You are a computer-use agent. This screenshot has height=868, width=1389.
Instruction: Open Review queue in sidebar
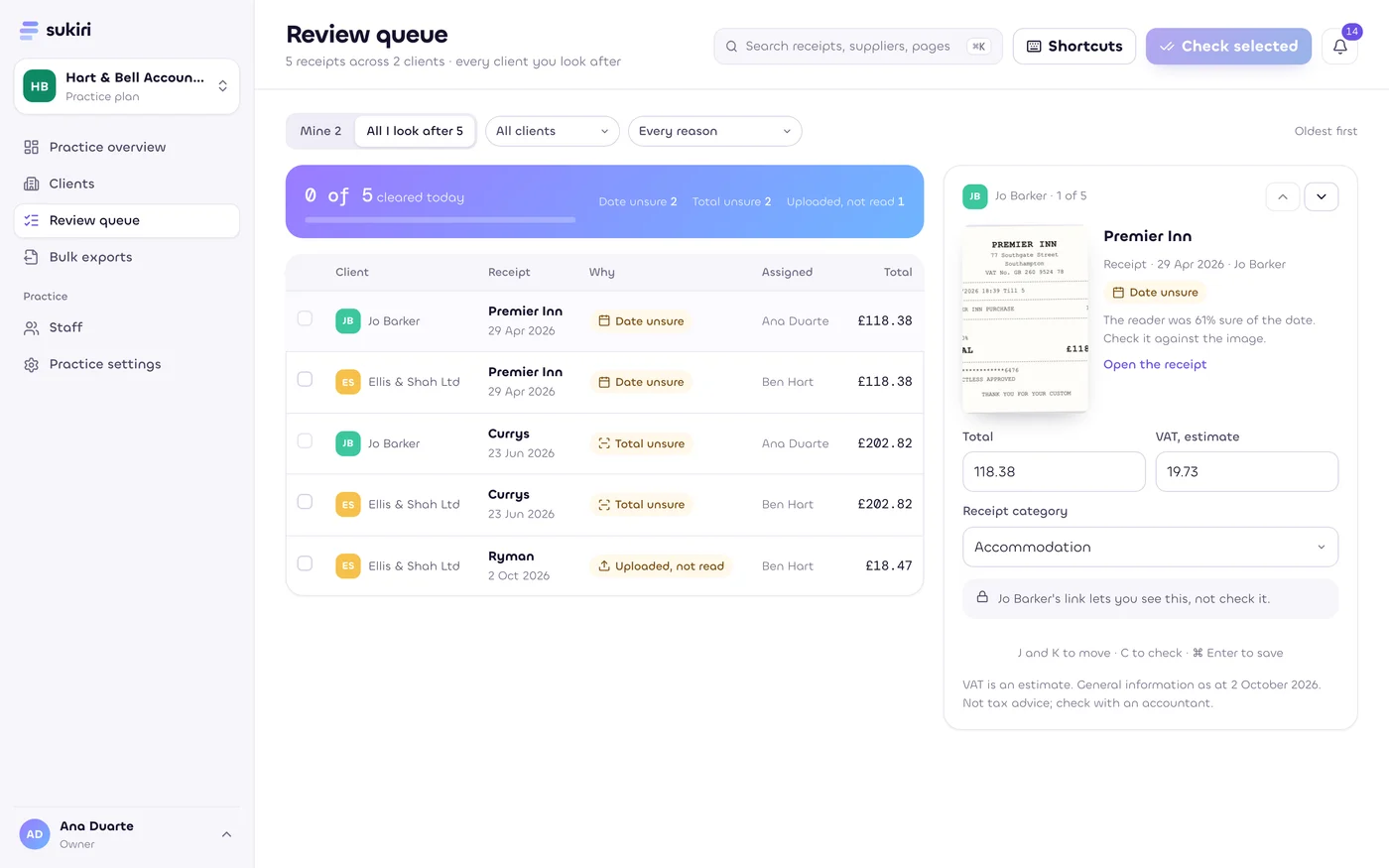(126, 220)
